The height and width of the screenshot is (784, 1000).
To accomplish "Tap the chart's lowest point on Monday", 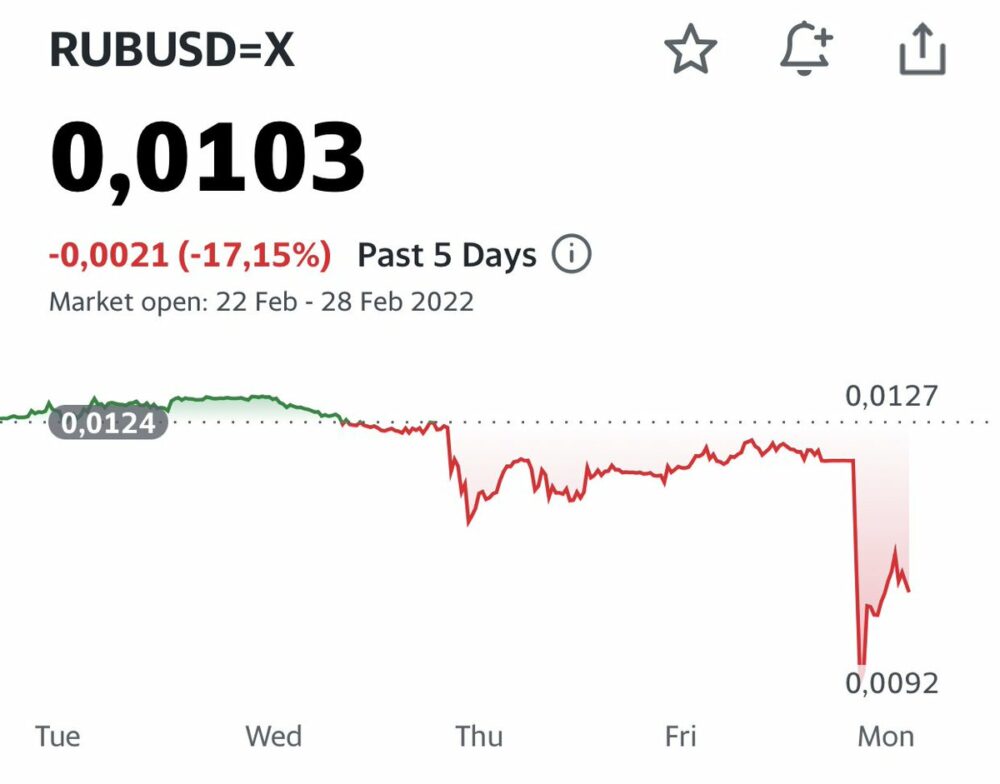I will [x=860, y=663].
